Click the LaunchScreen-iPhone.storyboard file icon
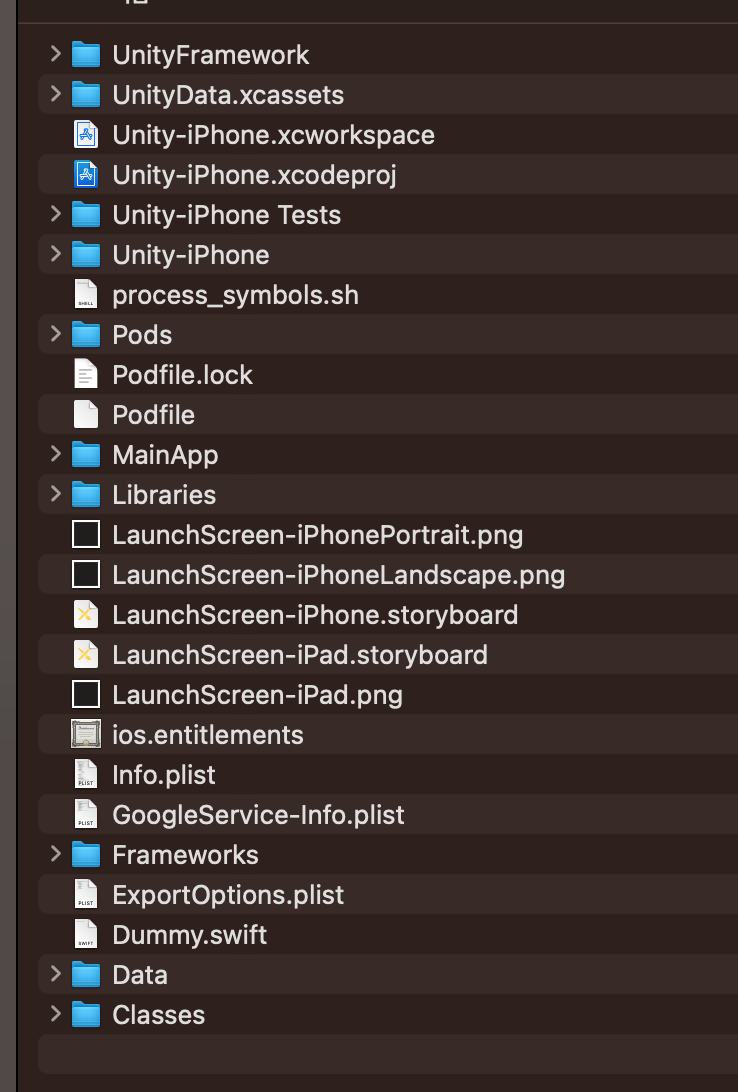Viewport: 738px width, 1092px height. [86, 614]
